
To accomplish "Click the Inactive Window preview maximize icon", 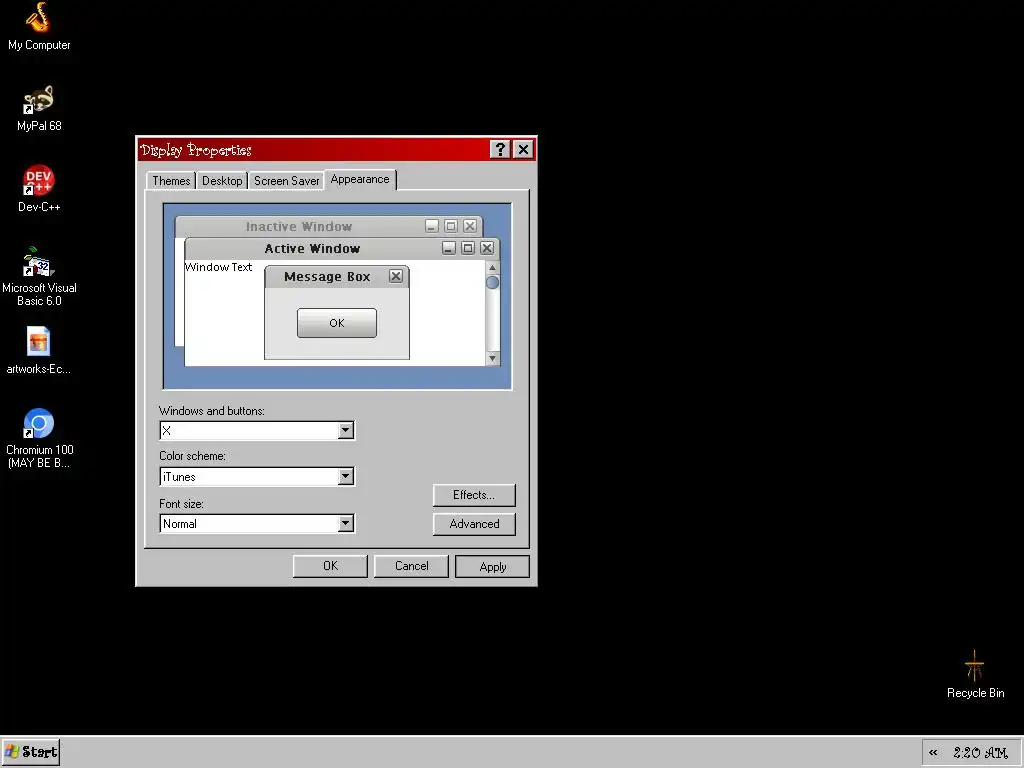I will [x=451, y=226].
